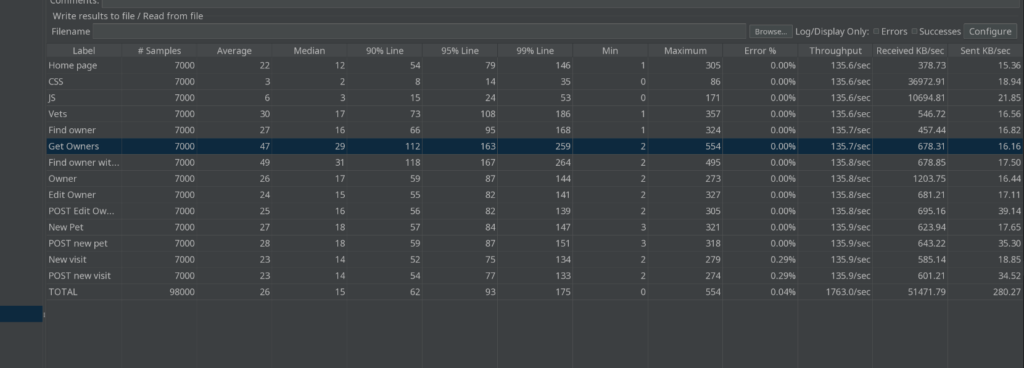
Task: Sort by Throughput column header
Action: tap(835, 50)
